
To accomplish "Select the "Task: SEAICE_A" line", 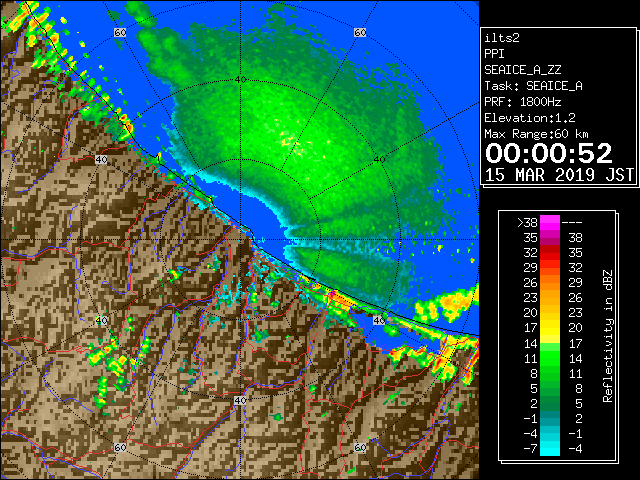I will (533, 86).
